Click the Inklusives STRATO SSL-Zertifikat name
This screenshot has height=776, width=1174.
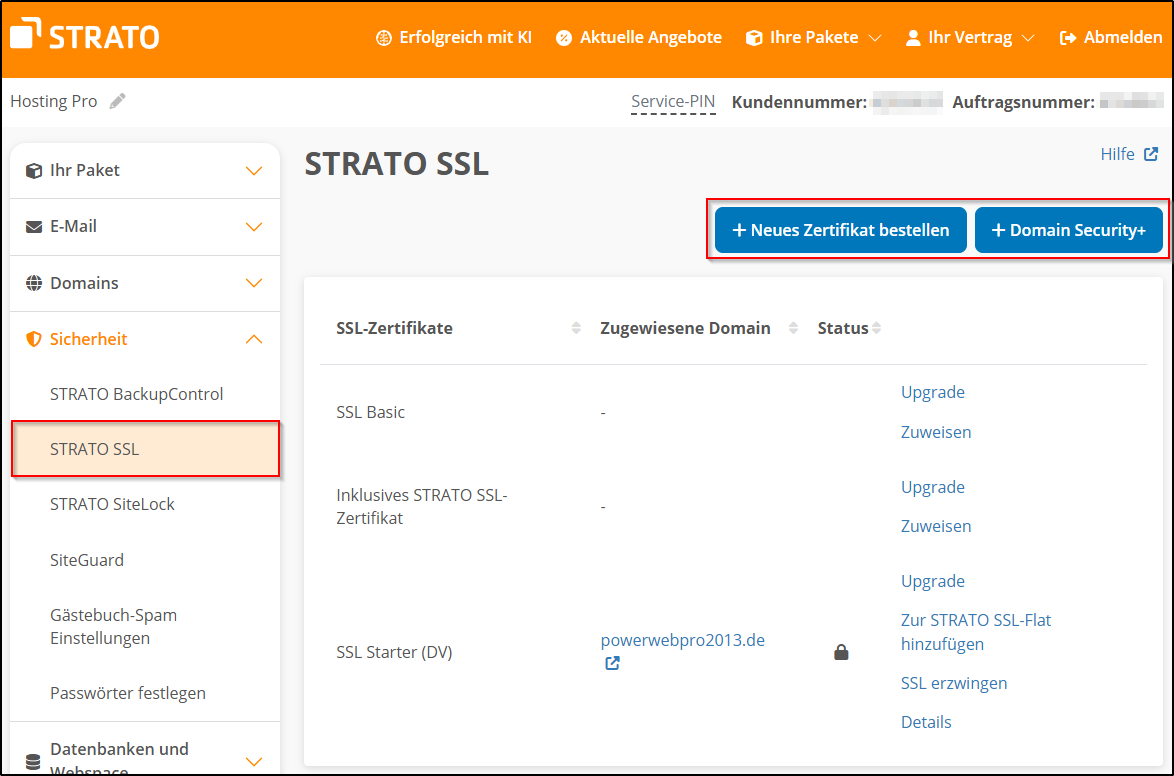pyautogui.click(x=422, y=506)
